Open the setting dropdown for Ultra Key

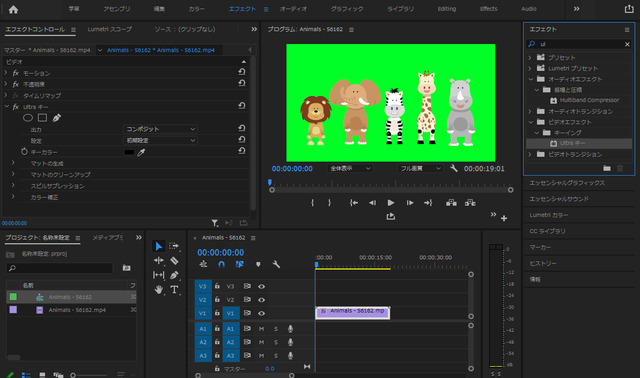point(160,140)
